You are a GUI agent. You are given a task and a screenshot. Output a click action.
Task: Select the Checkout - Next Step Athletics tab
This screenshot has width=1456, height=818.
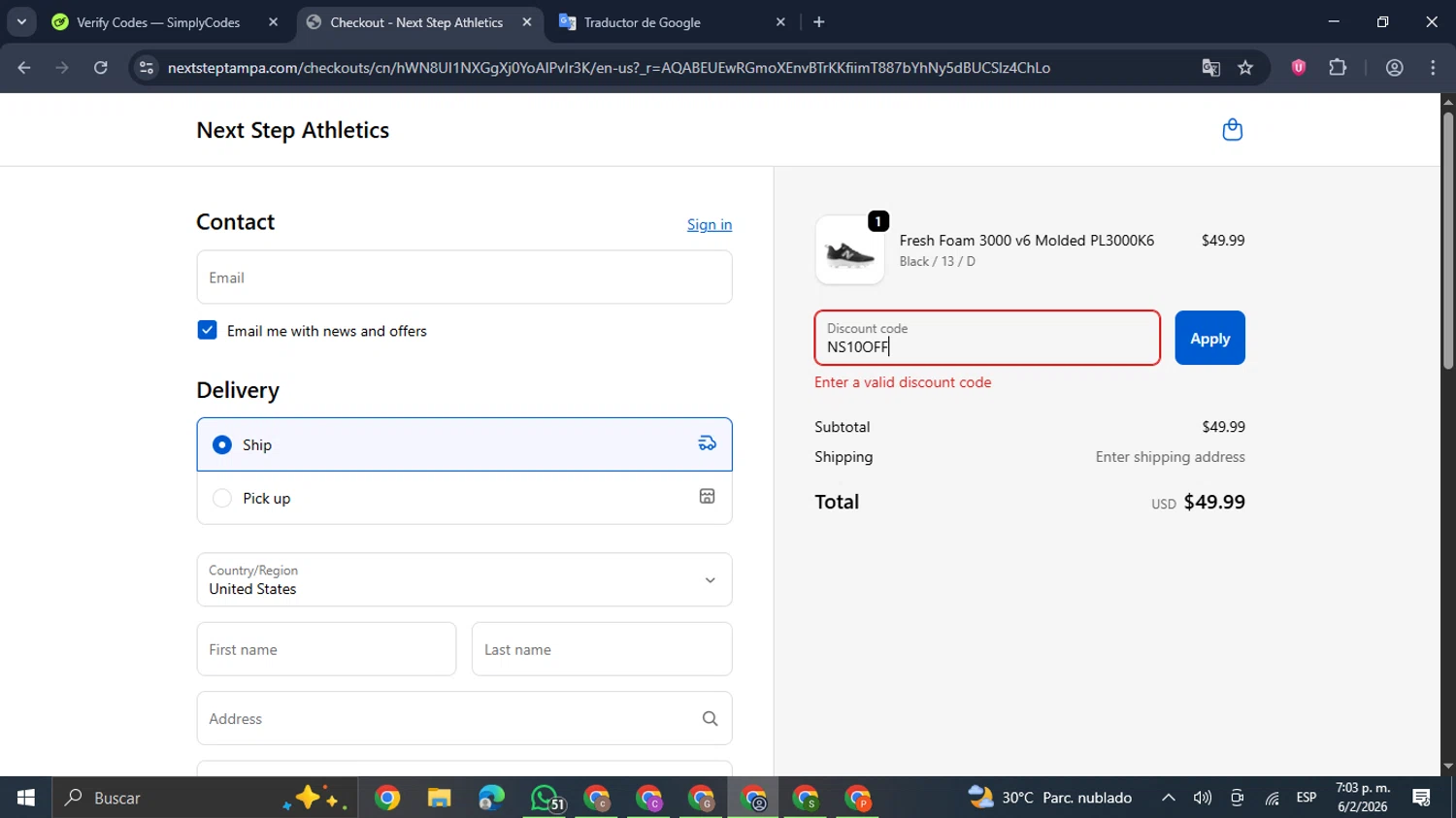point(419,22)
